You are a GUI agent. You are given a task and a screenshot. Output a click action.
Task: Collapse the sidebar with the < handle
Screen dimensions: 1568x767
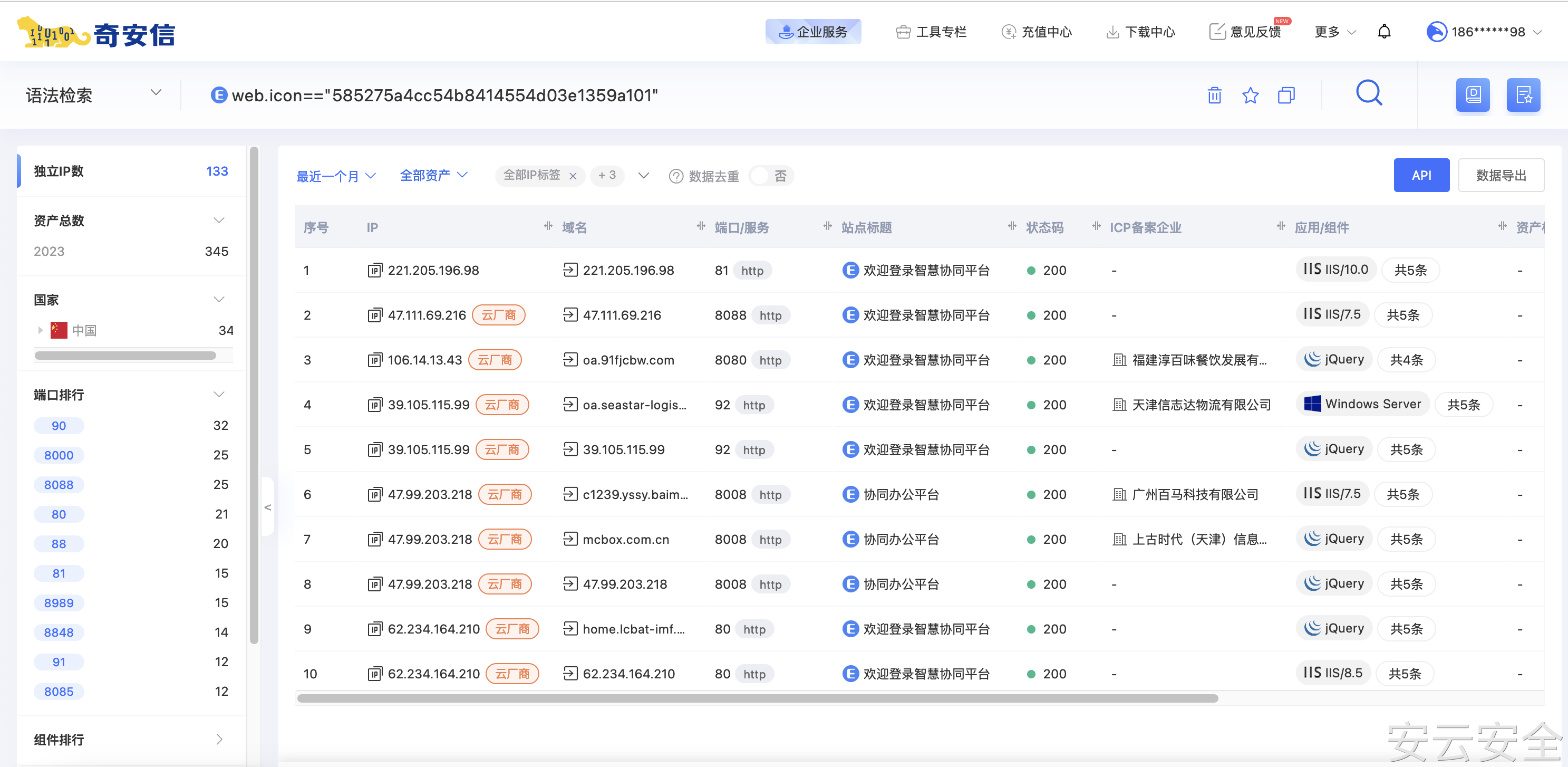(x=267, y=507)
